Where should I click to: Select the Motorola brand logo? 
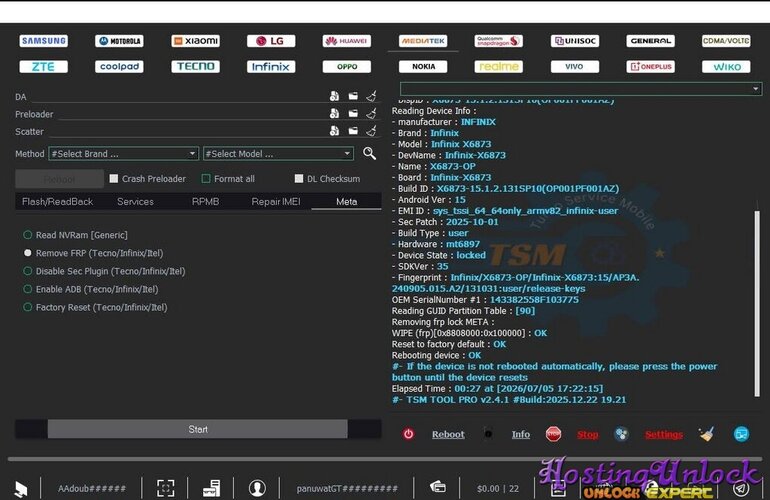[x=119, y=41]
